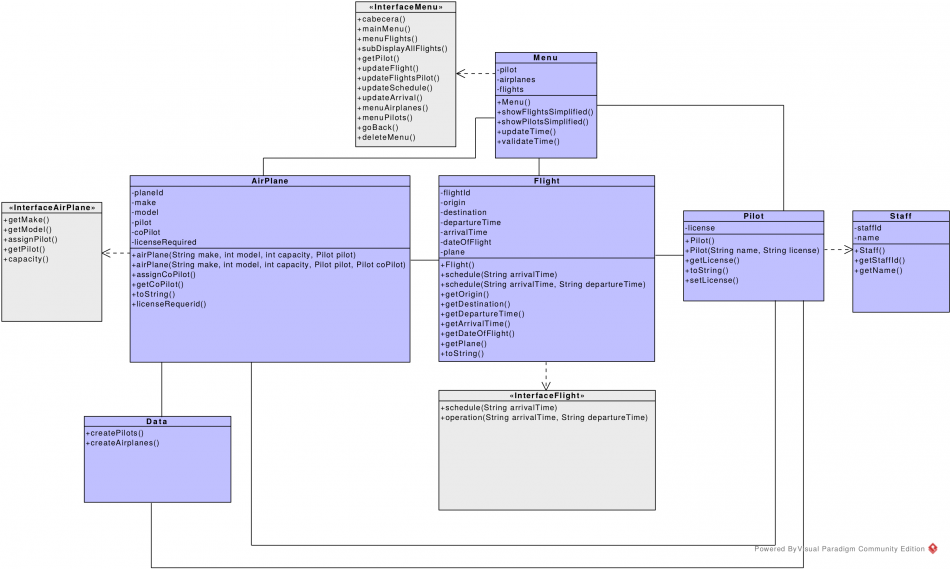950x569 pixels.
Task: Select deleteMenu() in InterfaceMenu
Action: (x=387, y=137)
